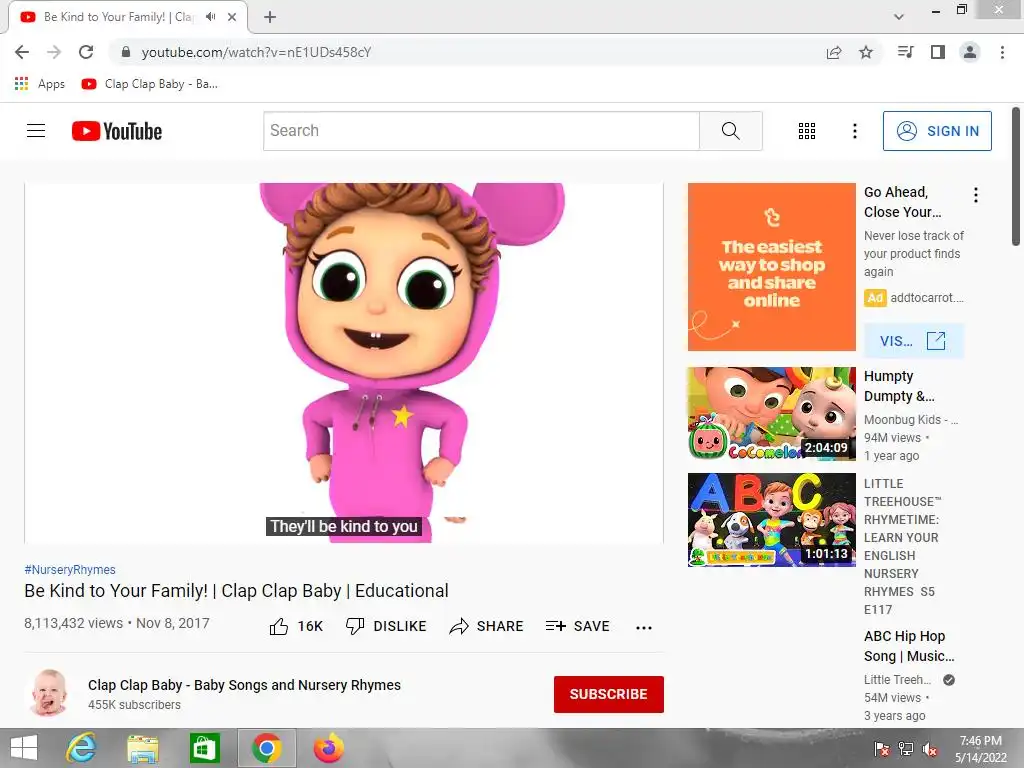This screenshot has height=768, width=1024.
Task: Open the Microsoft Store taskbar icon
Action: [204, 748]
